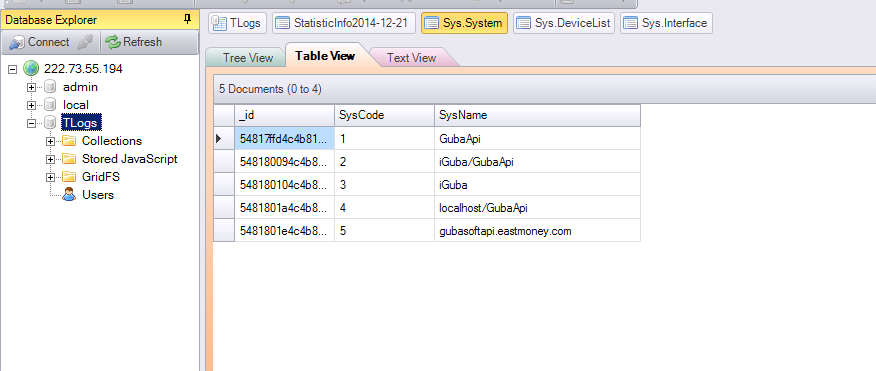Click the pin icon in Database Explorer header
The height and width of the screenshot is (371, 876).
pyautogui.click(x=187, y=20)
